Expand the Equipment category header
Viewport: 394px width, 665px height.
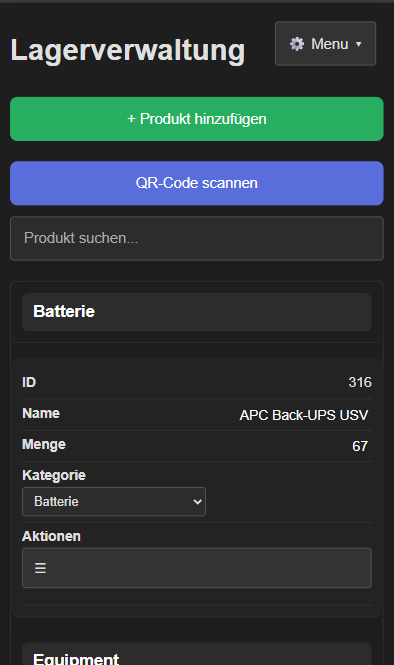(x=197, y=655)
